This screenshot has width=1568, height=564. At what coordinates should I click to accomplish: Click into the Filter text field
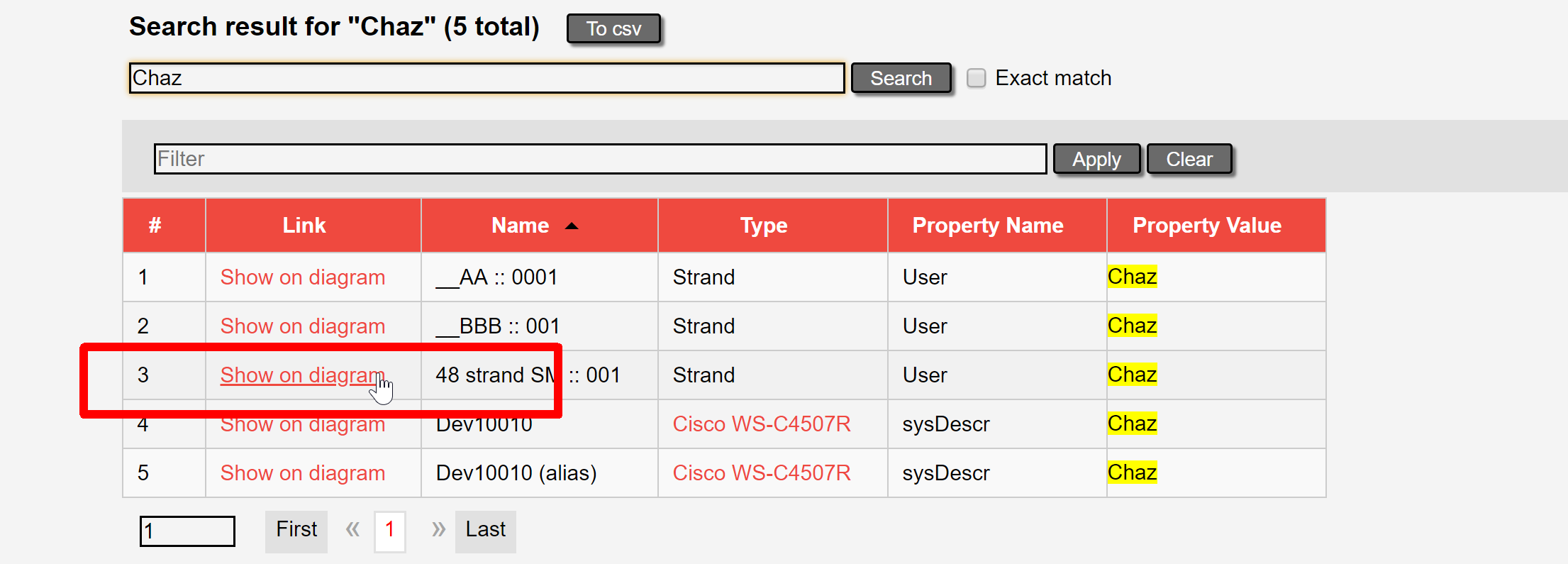(599, 159)
